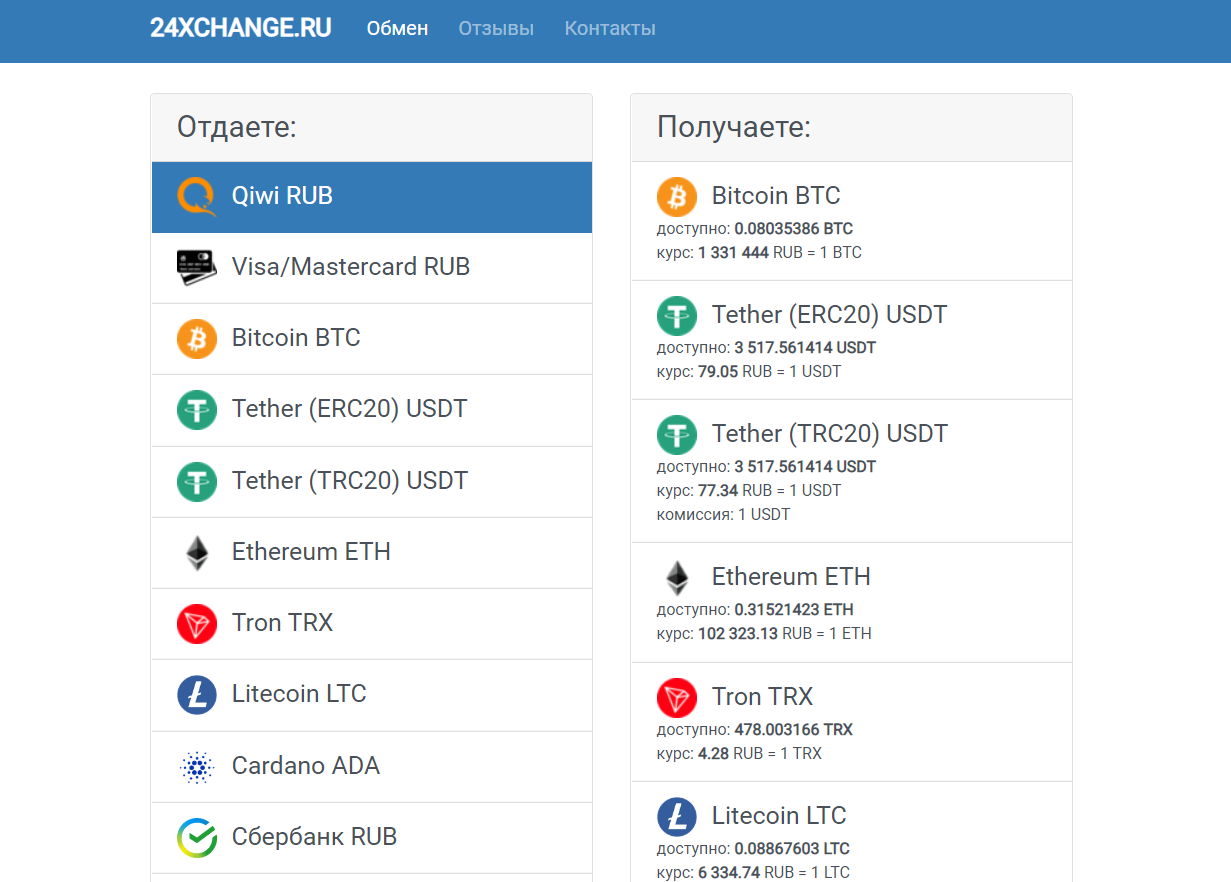Click Bitcoin icon in Получаете list
Viewport: 1231px width, 882px height.
(x=677, y=196)
